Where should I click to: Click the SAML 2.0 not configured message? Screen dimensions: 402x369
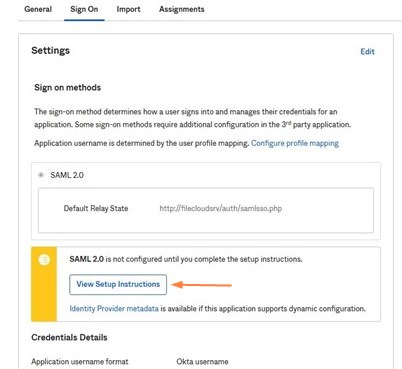(x=186, y=259)
